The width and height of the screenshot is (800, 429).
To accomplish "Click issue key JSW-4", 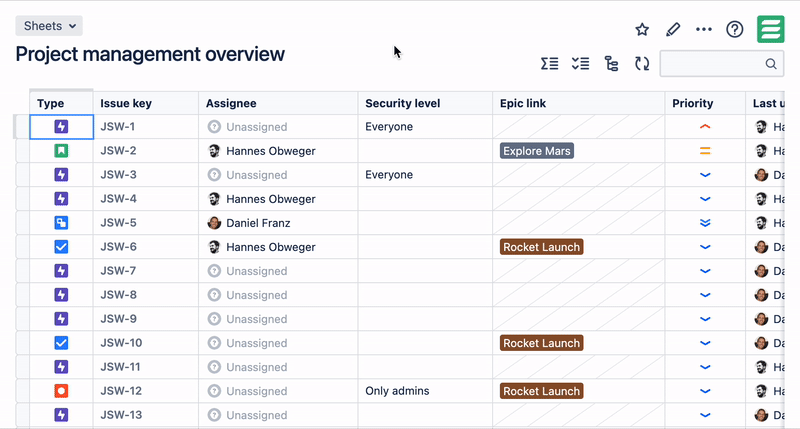I will (118, 198).
